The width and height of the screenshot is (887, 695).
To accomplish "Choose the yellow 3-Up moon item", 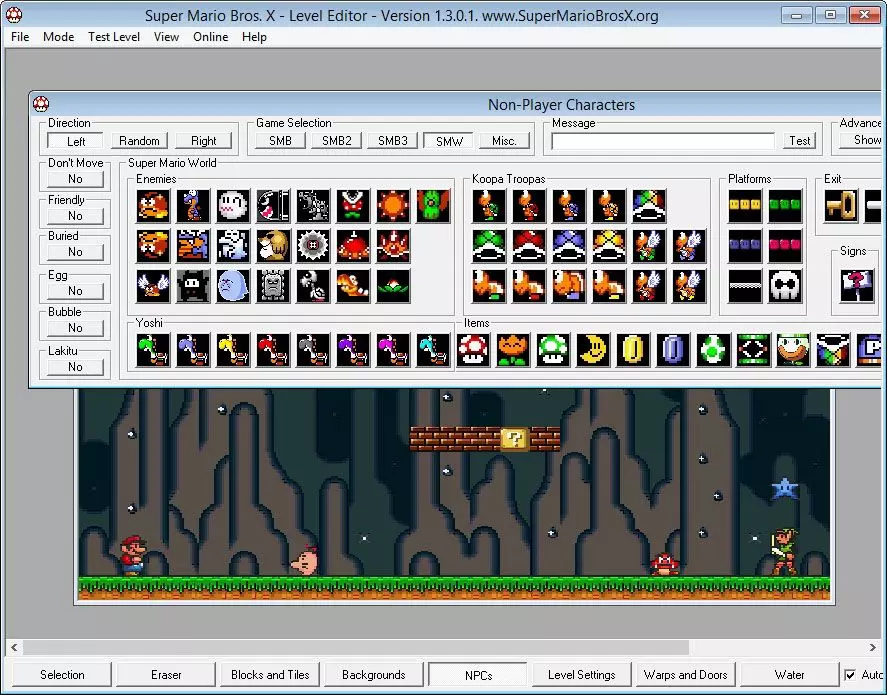I will coord(593,350).
